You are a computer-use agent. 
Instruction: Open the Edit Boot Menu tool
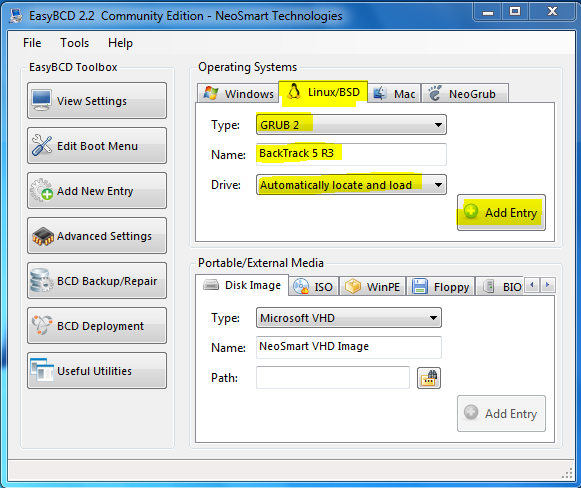coord(97,146)
